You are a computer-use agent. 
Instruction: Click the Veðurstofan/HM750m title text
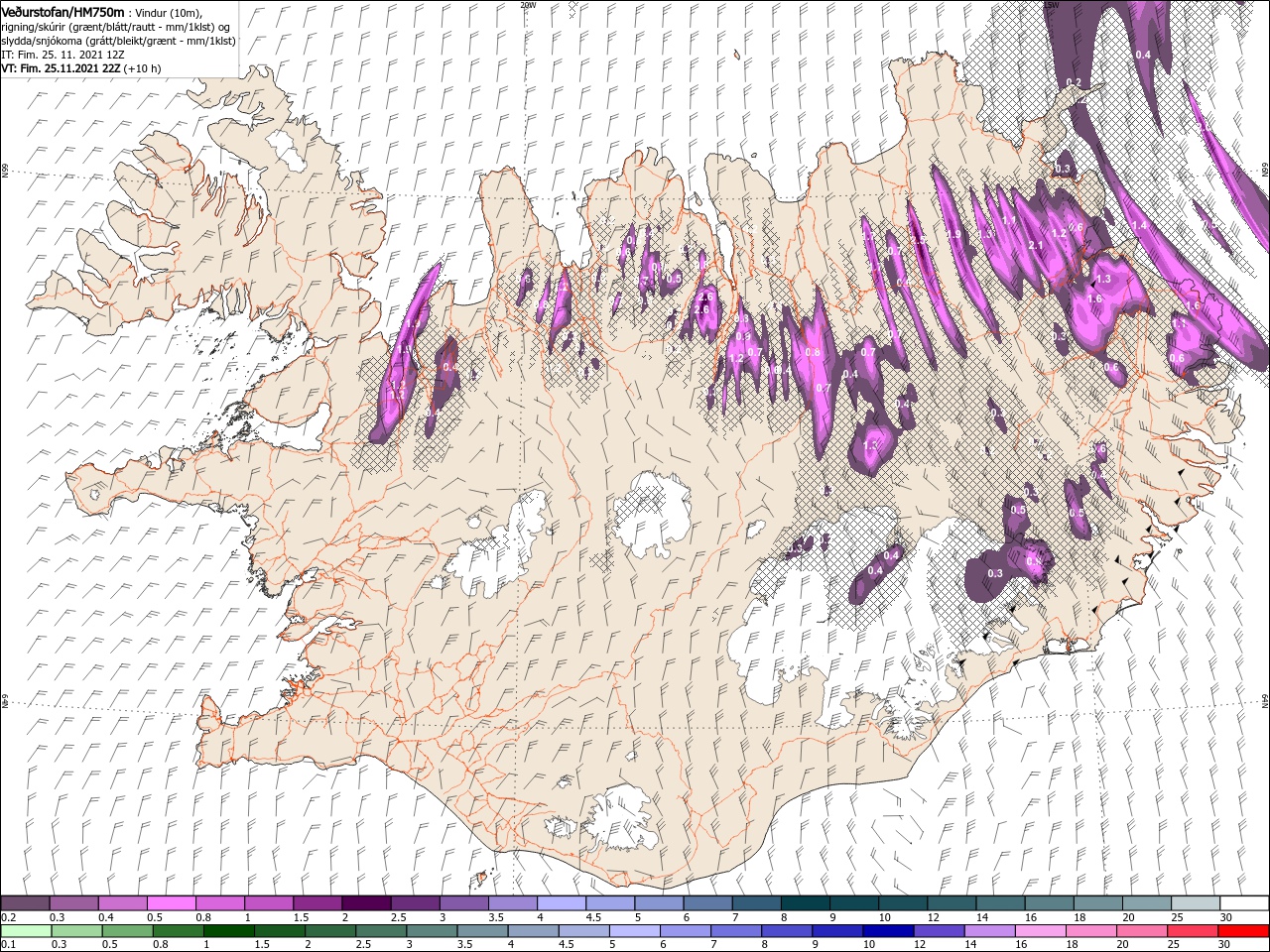(x=63, y=12)
